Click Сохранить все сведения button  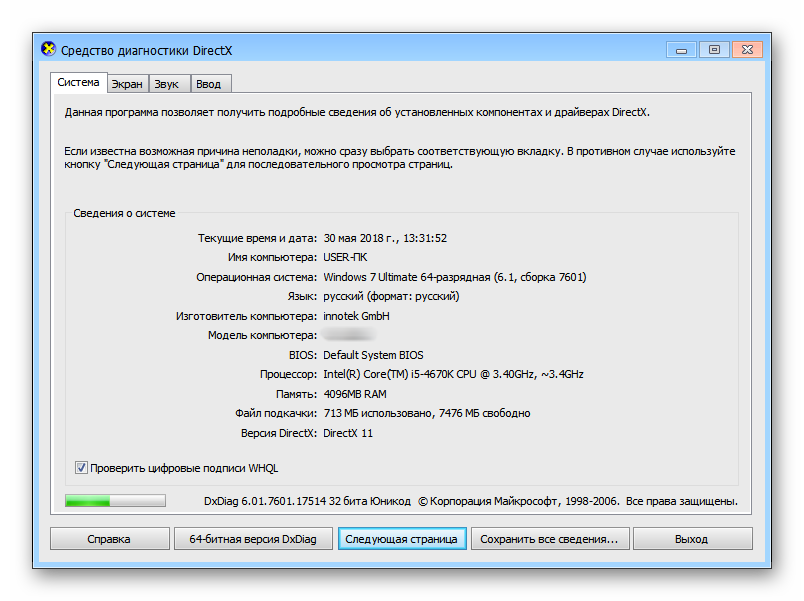[x=550, y=539]
